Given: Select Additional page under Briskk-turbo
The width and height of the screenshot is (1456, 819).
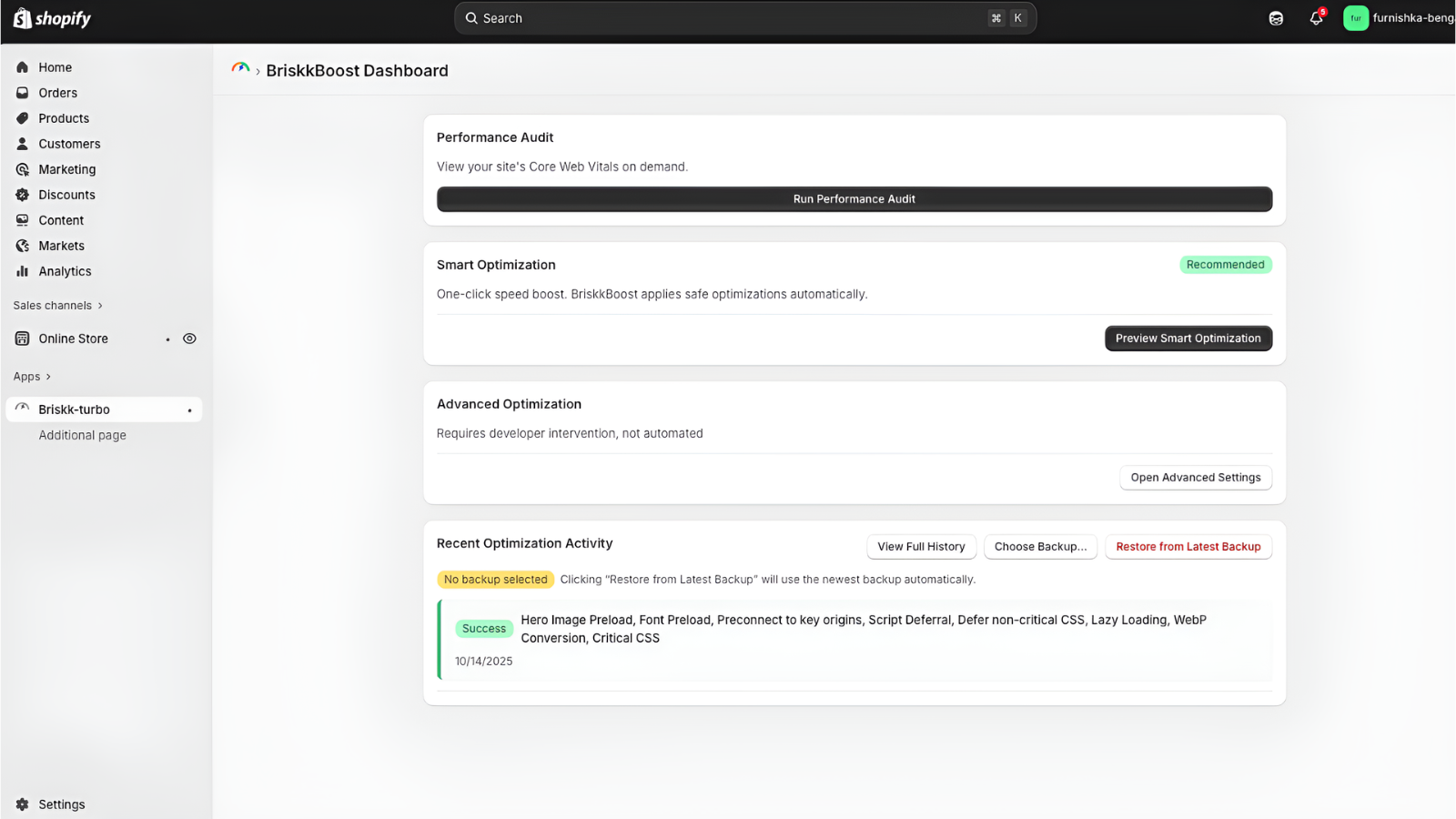Looking at the screenshot, I should tap(82, 435).
